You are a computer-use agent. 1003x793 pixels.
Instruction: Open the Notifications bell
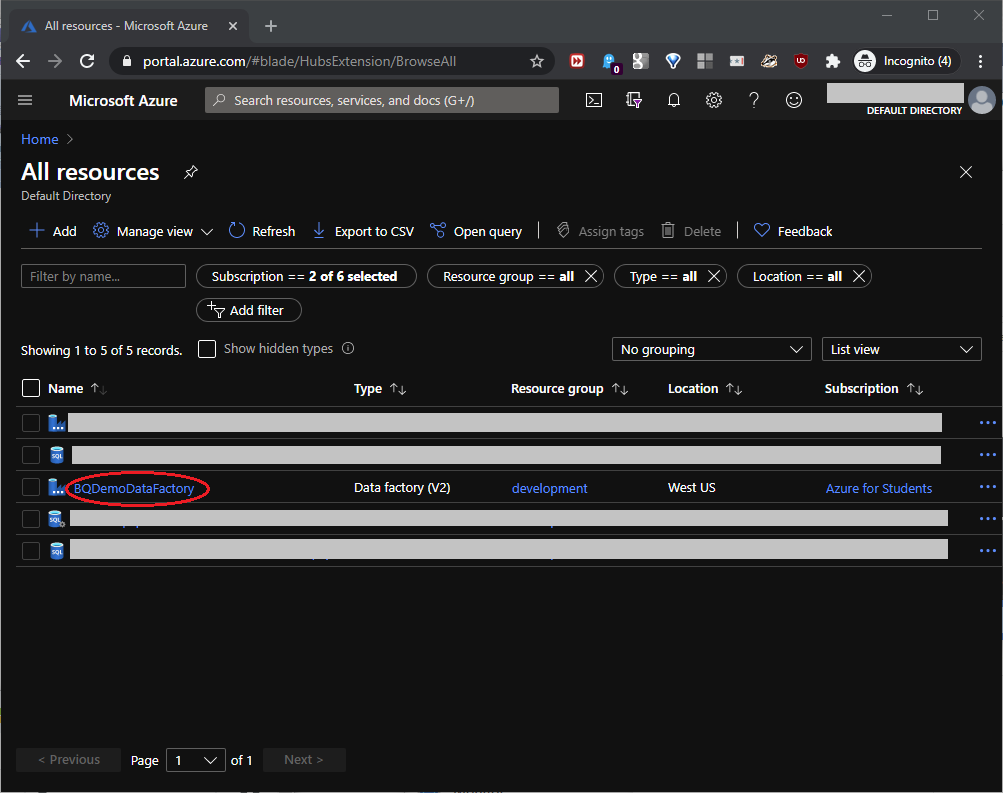[674, 100]
